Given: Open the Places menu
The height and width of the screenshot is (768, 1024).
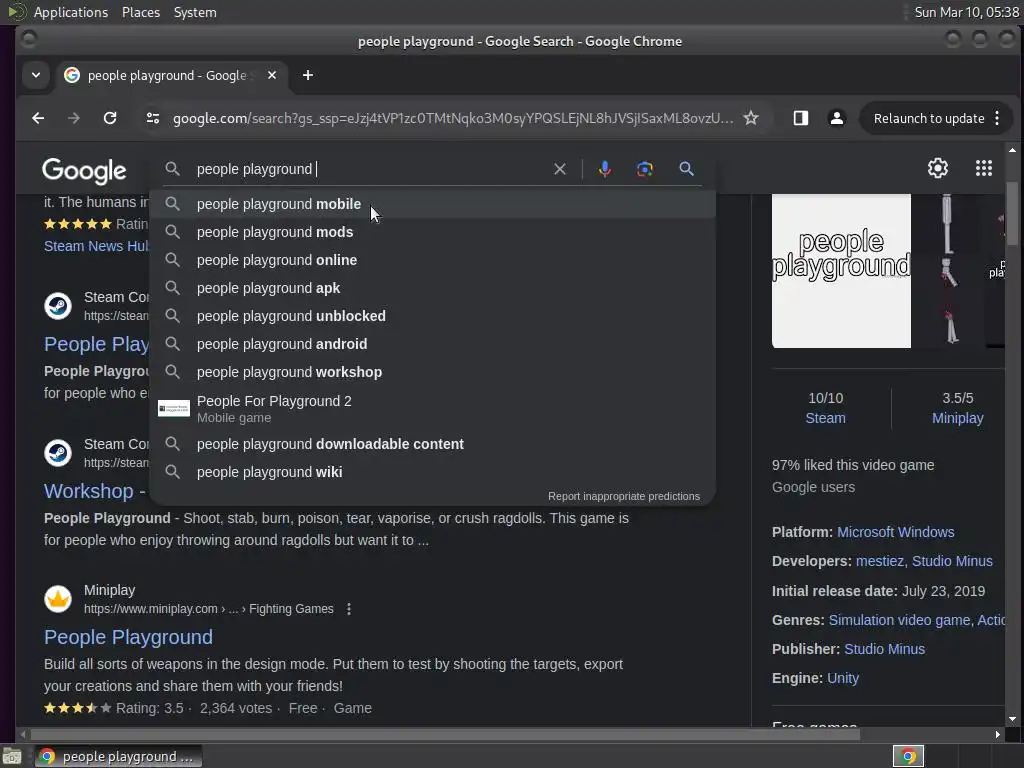Looking at the screenshot, I should 140,12.
